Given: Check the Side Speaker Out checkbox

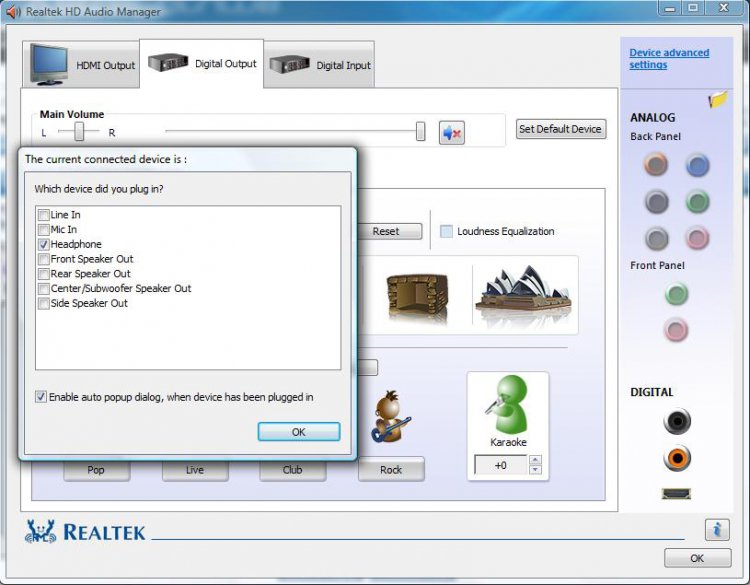Looking at the screenshot, I should point(44,304).
